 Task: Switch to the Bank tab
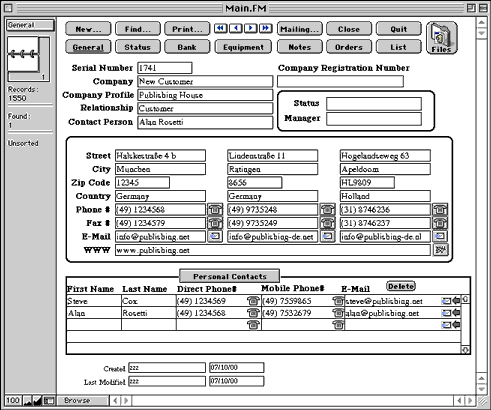(187, 47)
